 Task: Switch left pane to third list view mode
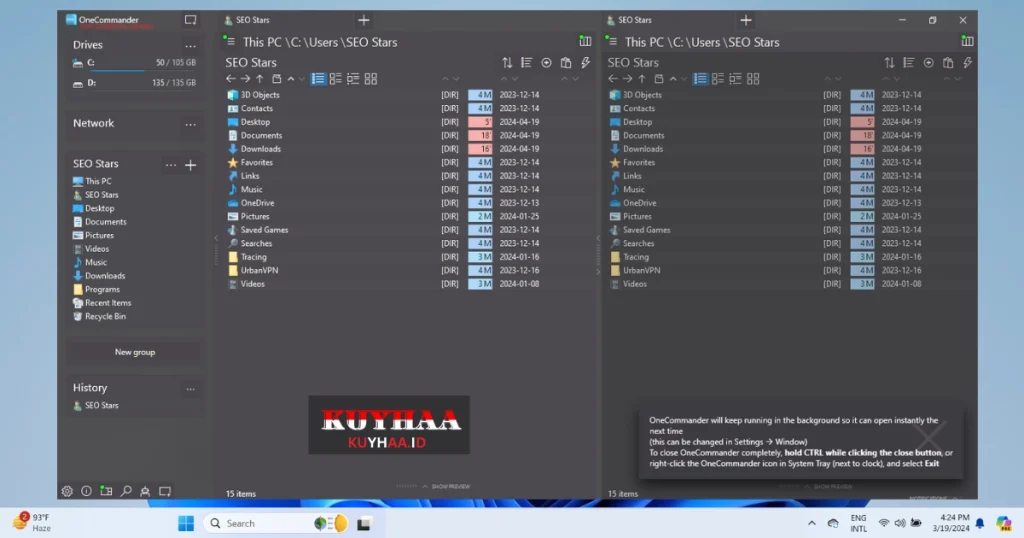coord(353,79)
